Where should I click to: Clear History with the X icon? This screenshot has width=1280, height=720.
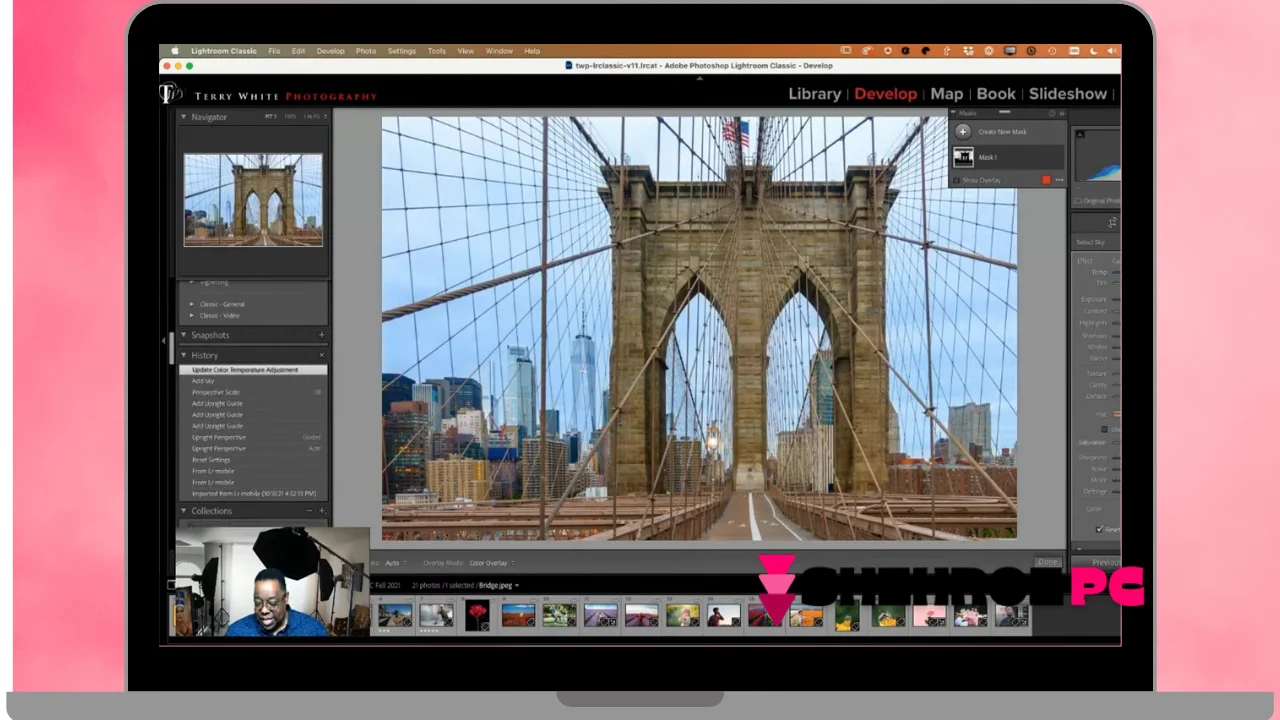tap(321, 355)
